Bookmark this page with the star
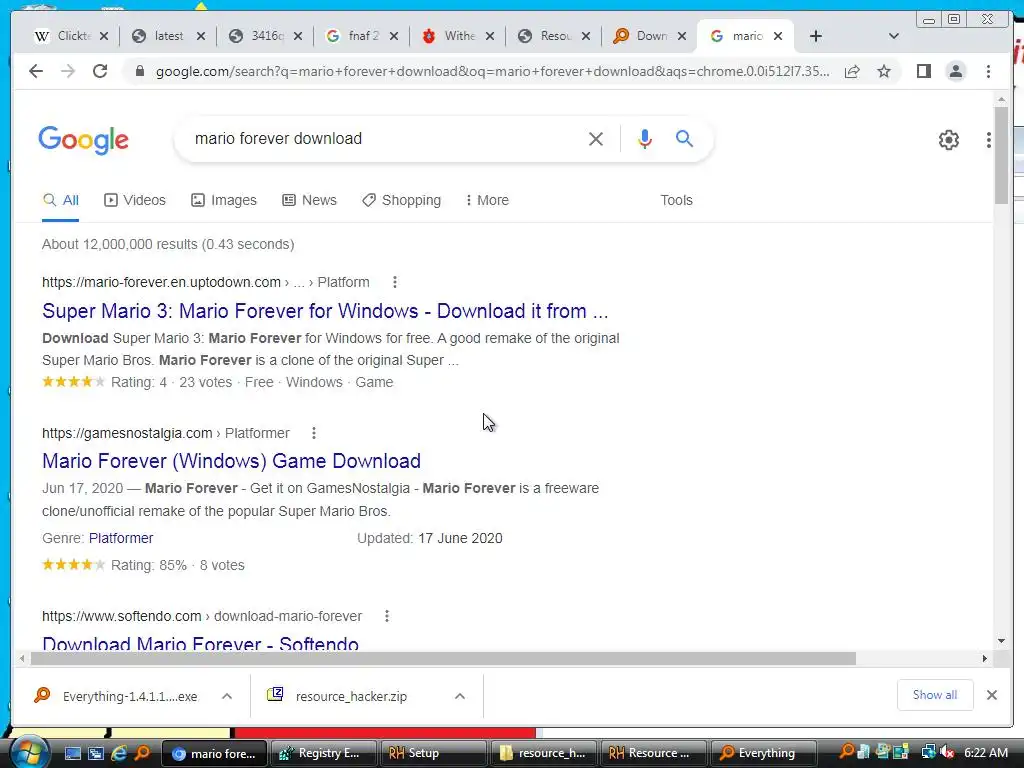The width and height of the screenshot is (1024, 768). click(x=884, y=71)
